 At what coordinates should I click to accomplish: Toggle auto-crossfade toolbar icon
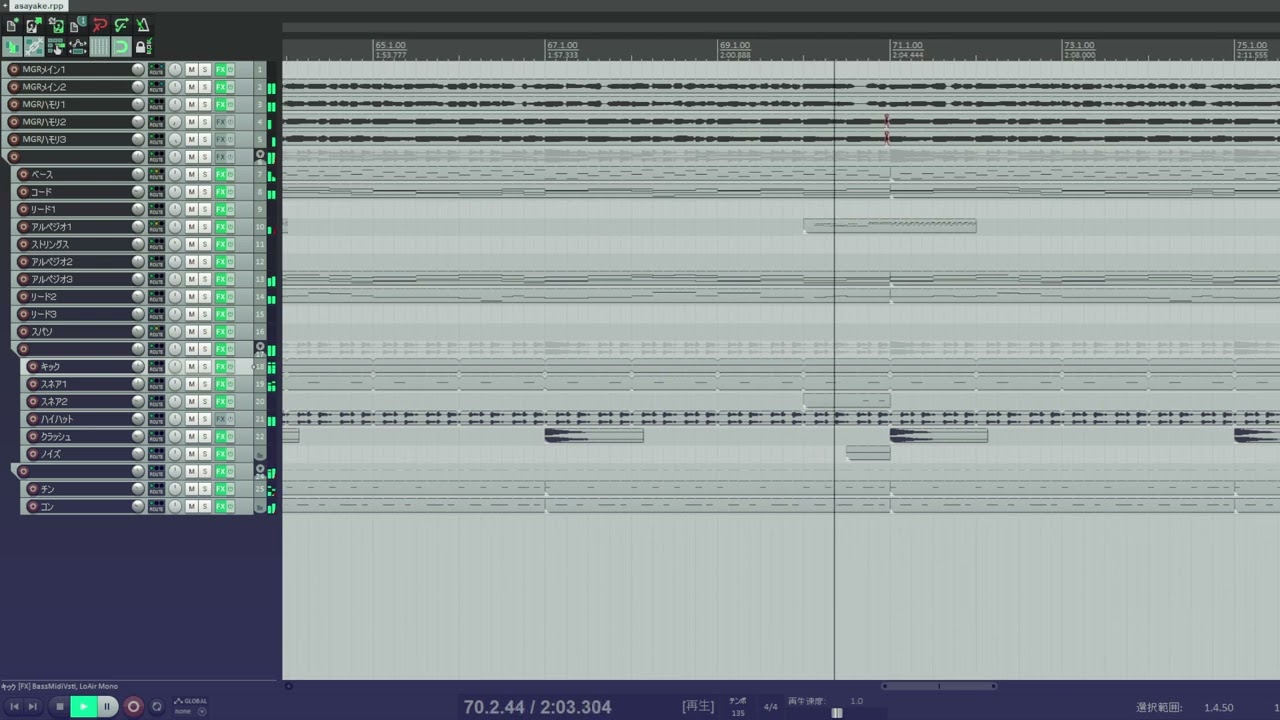[x=13, y=47]
